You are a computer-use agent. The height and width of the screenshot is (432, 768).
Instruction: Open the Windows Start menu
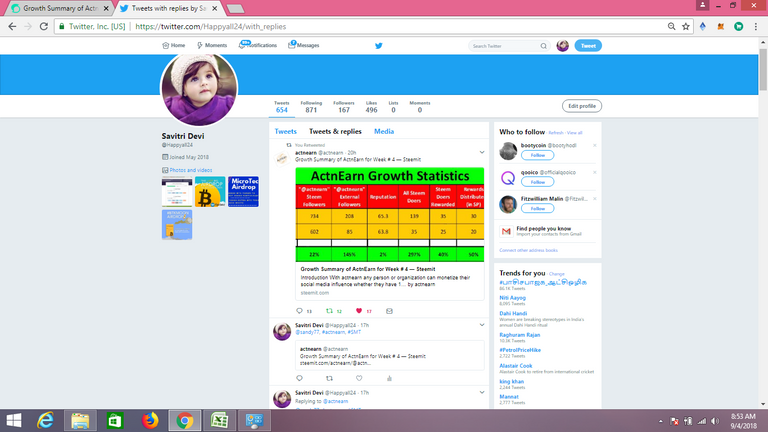(x=14, y=421)
